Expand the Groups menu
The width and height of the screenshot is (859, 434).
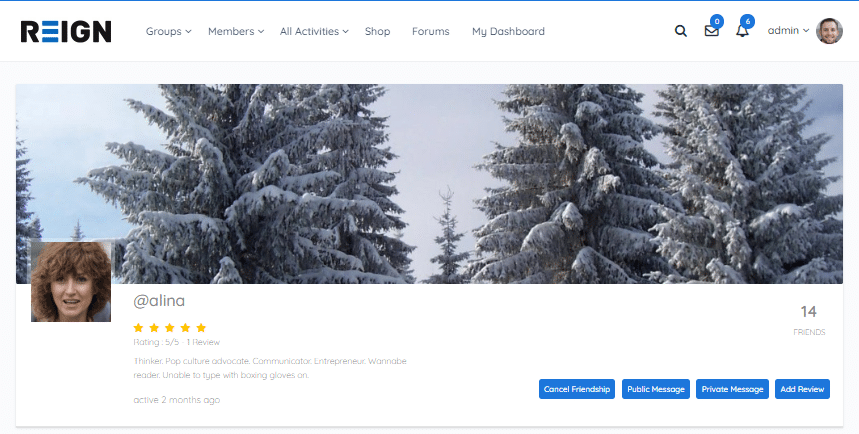tap(168, 31)
